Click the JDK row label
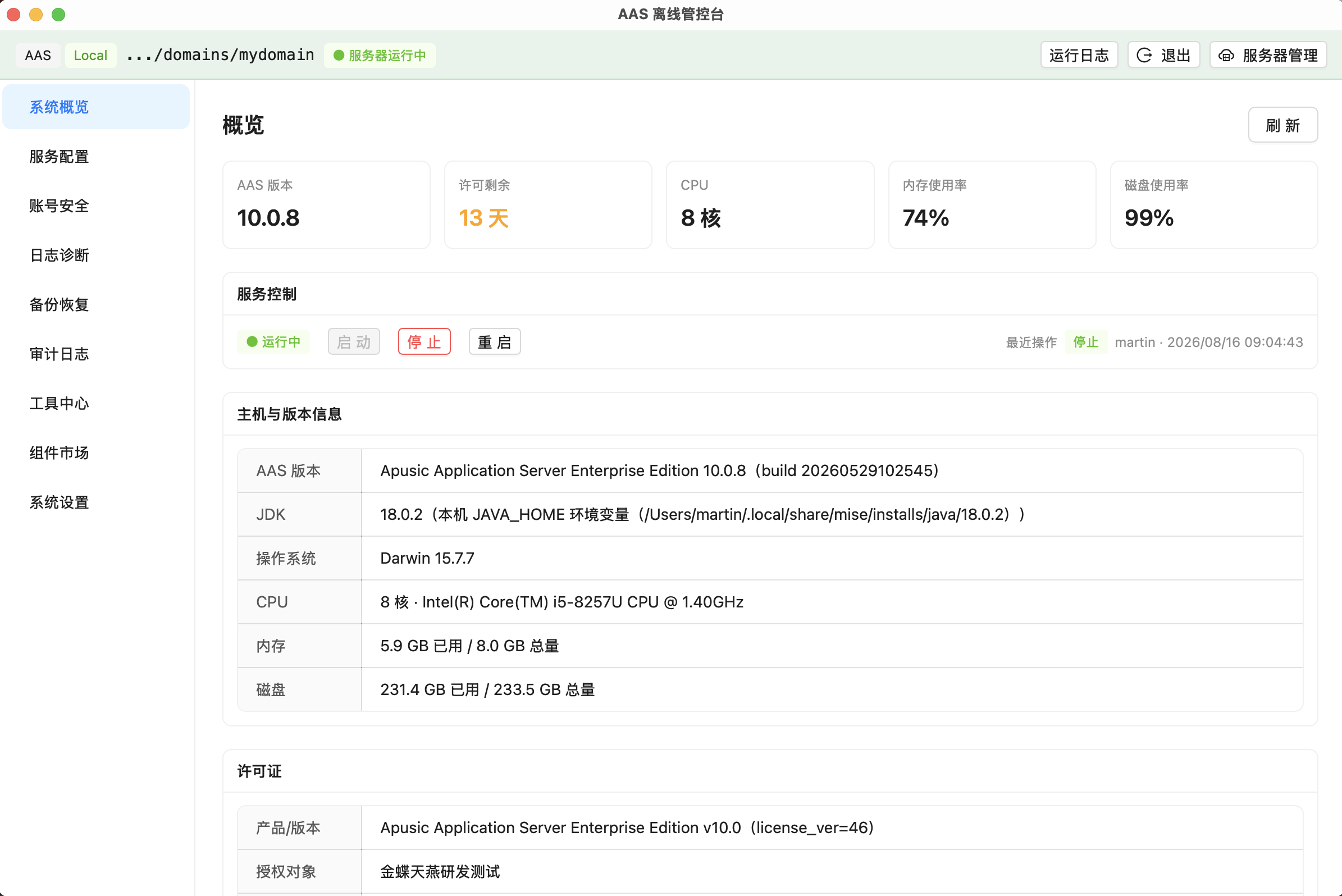This screenshot has width=1342, height=896. [271, 515]
